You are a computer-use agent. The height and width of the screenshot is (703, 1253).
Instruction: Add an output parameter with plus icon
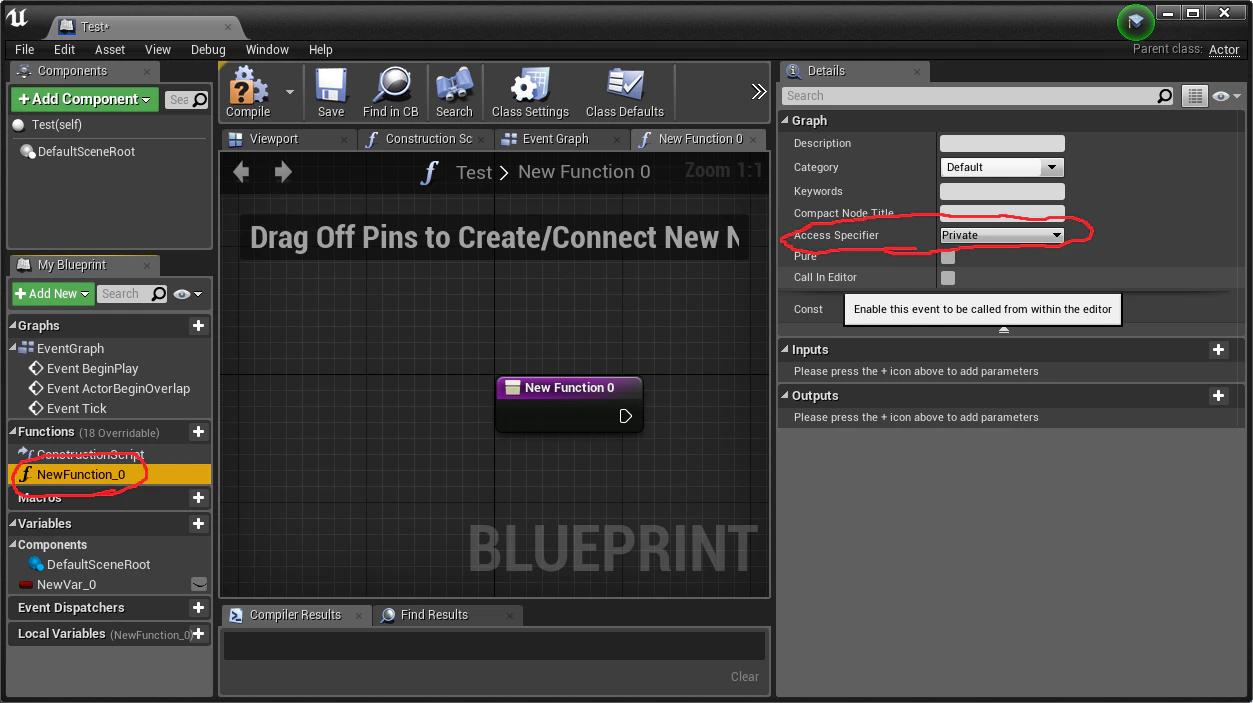point(1218,396)
